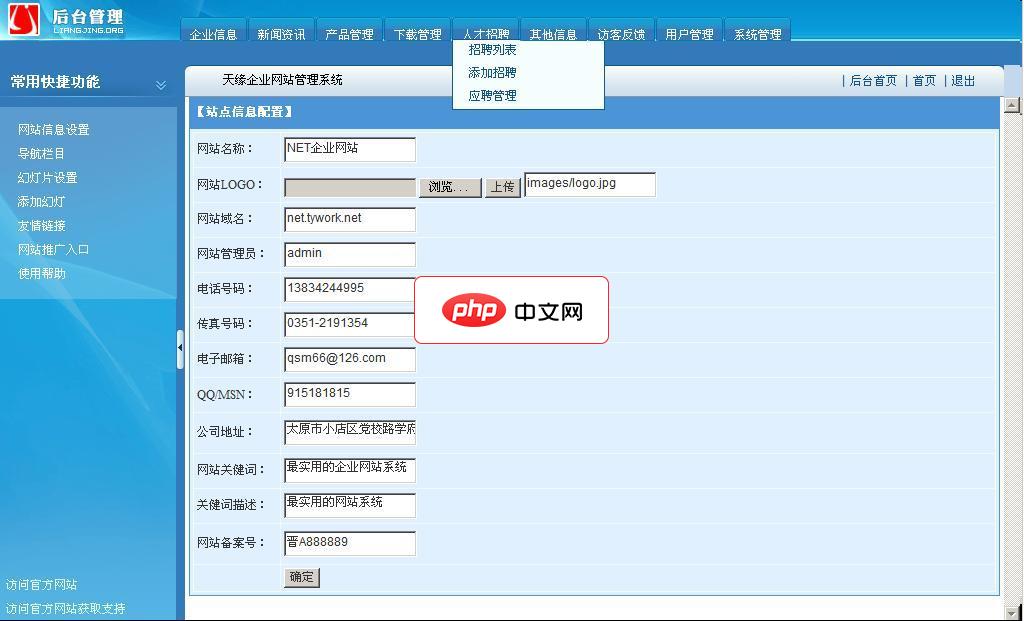
Task: Select 应聘管理 menu entry
Action: pyautogui.click(x=494, y=94)
